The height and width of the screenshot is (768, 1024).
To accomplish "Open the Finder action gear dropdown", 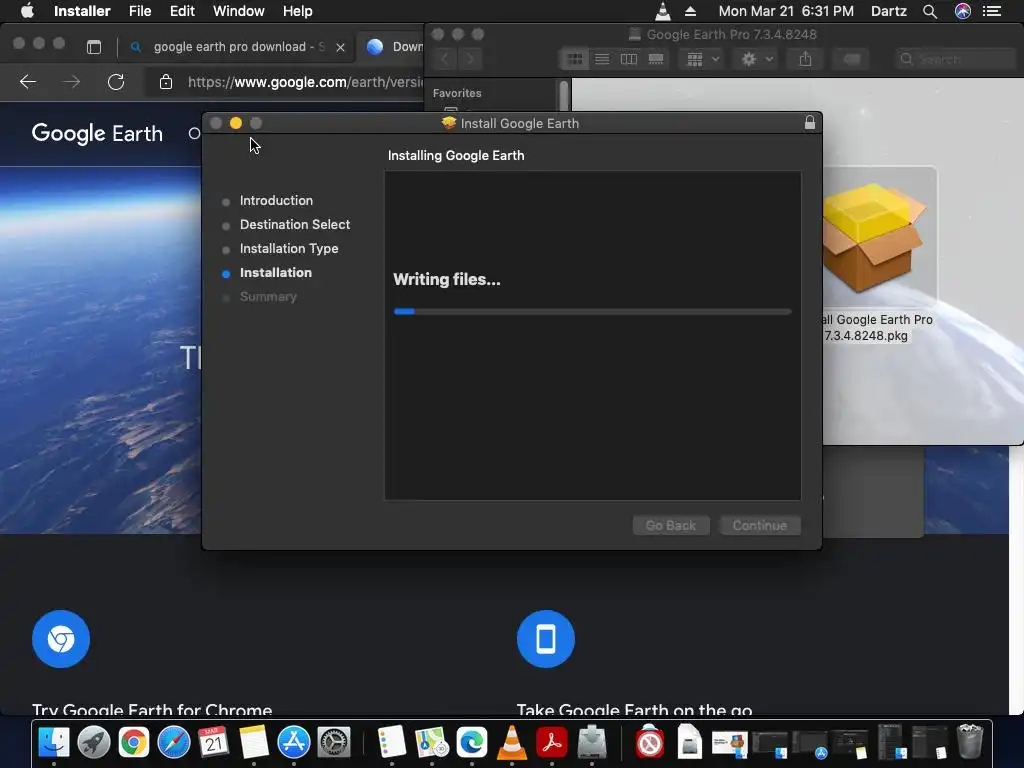I will point(756,59).
